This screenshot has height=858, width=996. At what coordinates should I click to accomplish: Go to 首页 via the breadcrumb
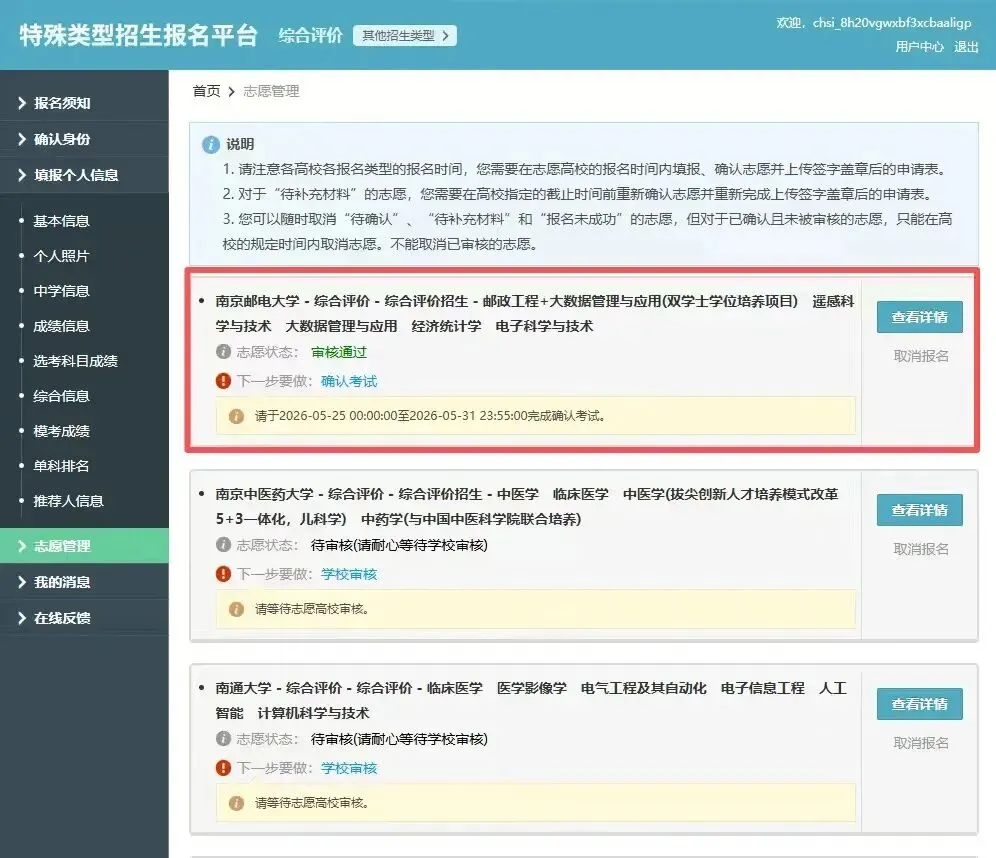coord(206,91)
